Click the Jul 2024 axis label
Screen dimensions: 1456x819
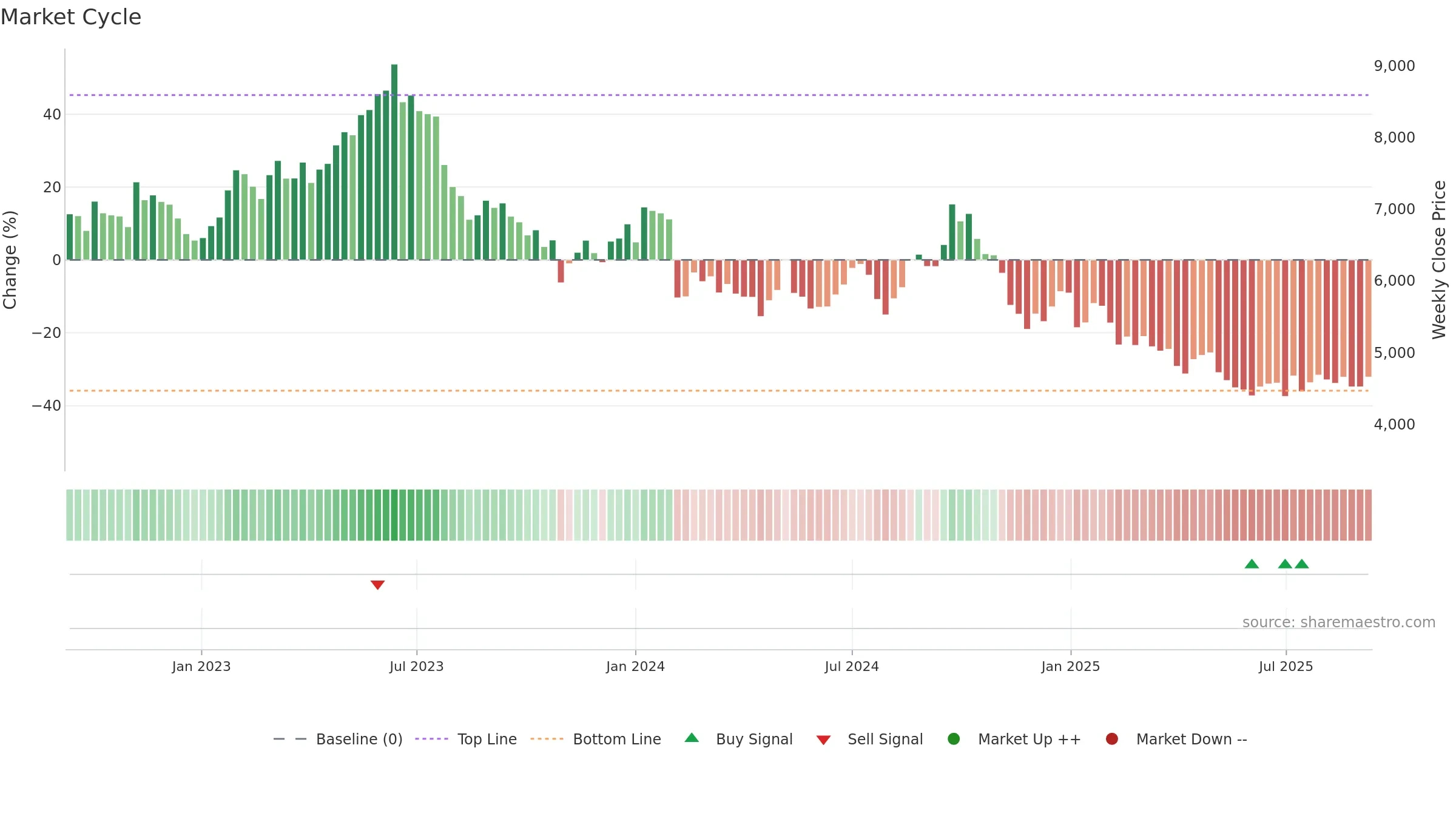852,666
